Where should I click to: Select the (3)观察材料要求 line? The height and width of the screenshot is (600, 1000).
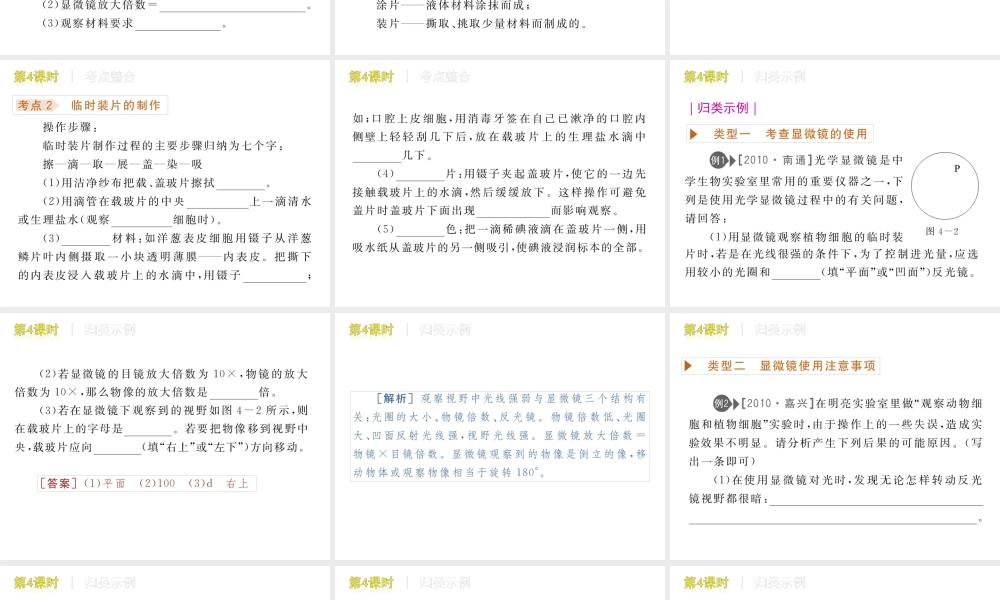click(135, 24)
